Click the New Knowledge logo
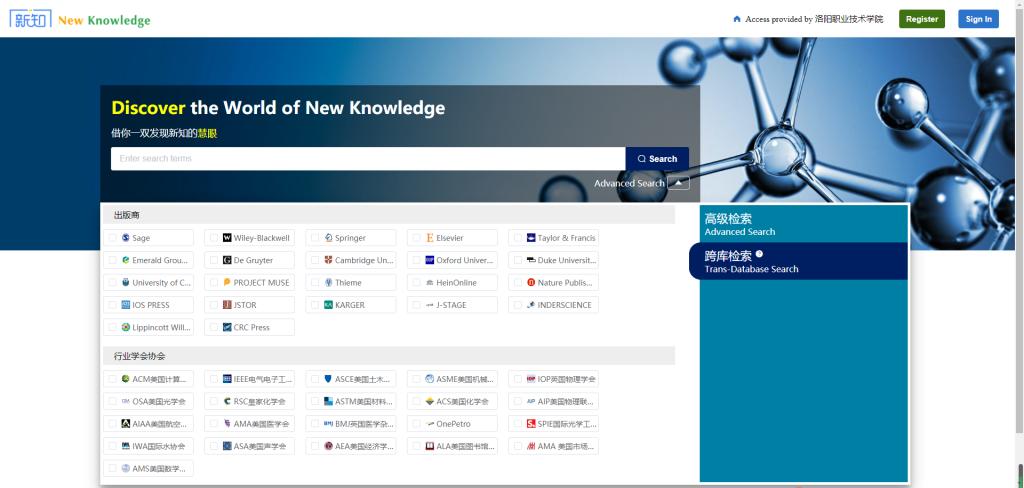Image resolution: width=1024 pixels, height=488 pixels. click(x=81, y=19)
